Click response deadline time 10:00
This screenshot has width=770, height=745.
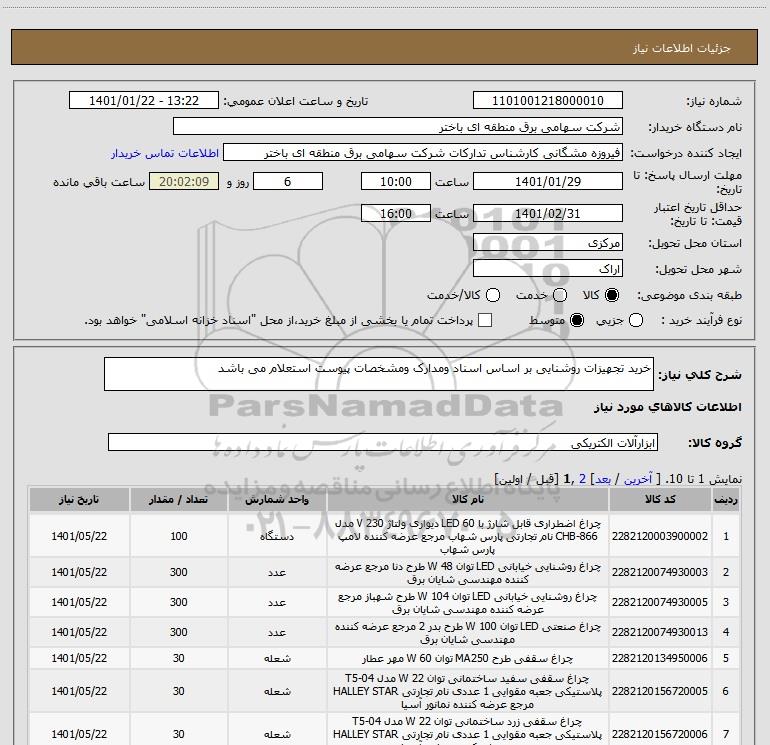point(396,181)
